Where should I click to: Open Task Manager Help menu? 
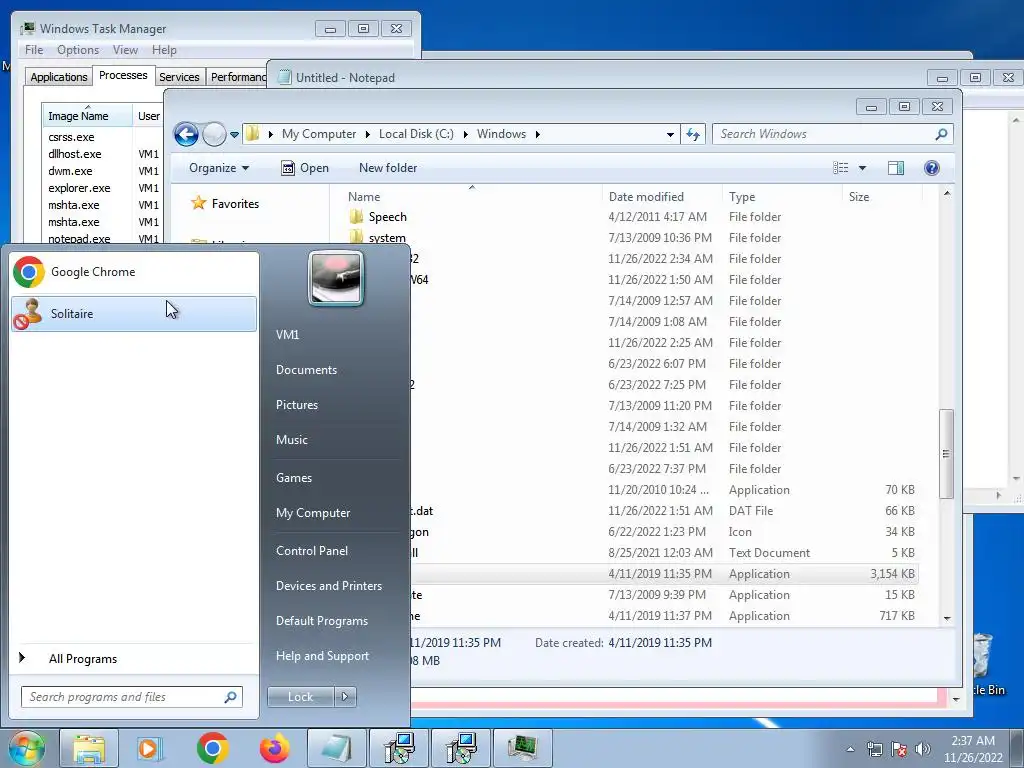(x=164, y=50)
